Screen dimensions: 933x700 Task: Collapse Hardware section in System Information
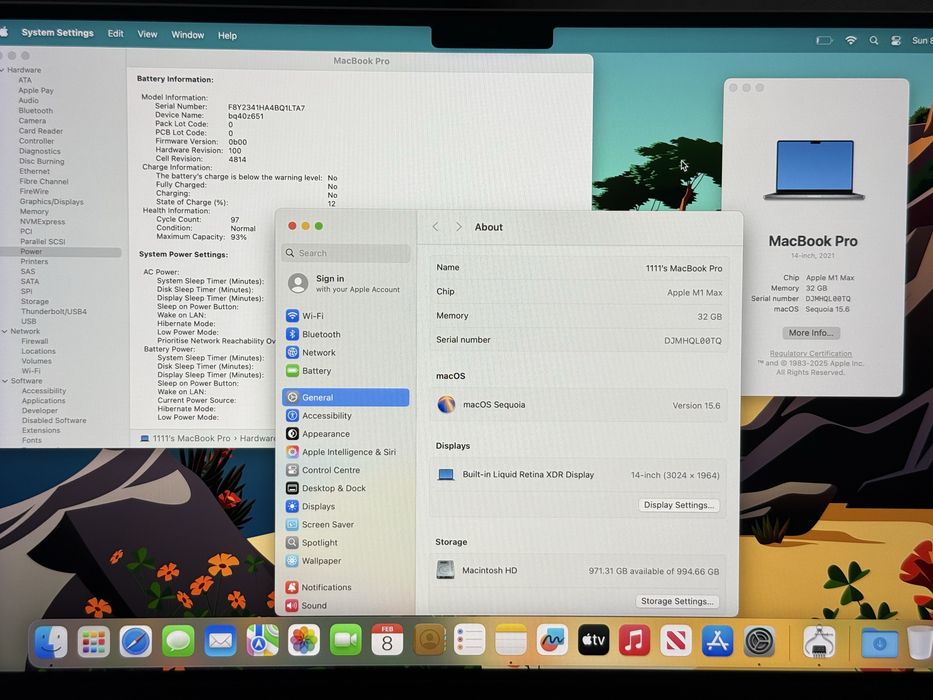(3, 70)
